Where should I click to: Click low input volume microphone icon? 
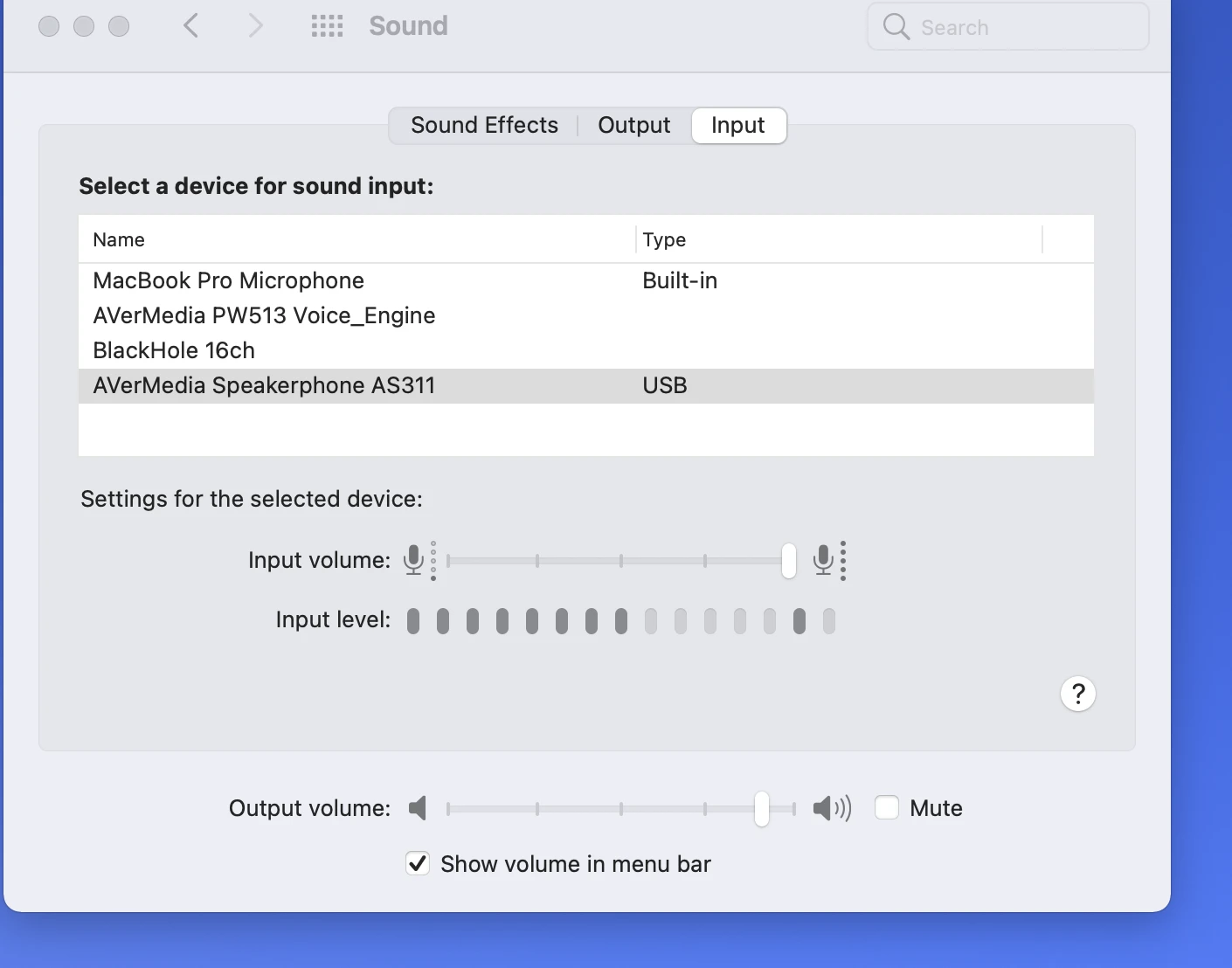[x=419, y=560]
